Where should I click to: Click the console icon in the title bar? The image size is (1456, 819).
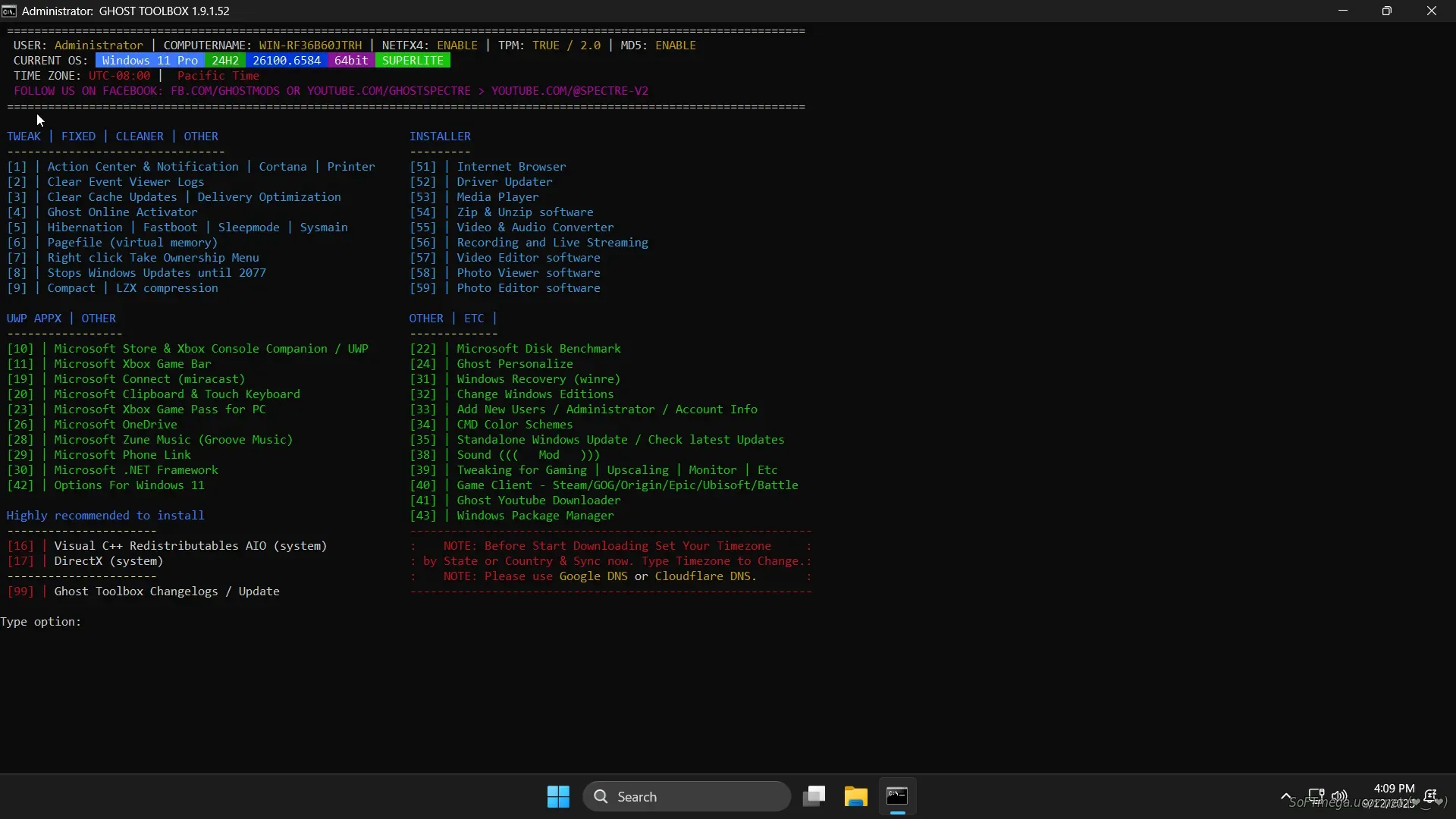pos(9,11)
